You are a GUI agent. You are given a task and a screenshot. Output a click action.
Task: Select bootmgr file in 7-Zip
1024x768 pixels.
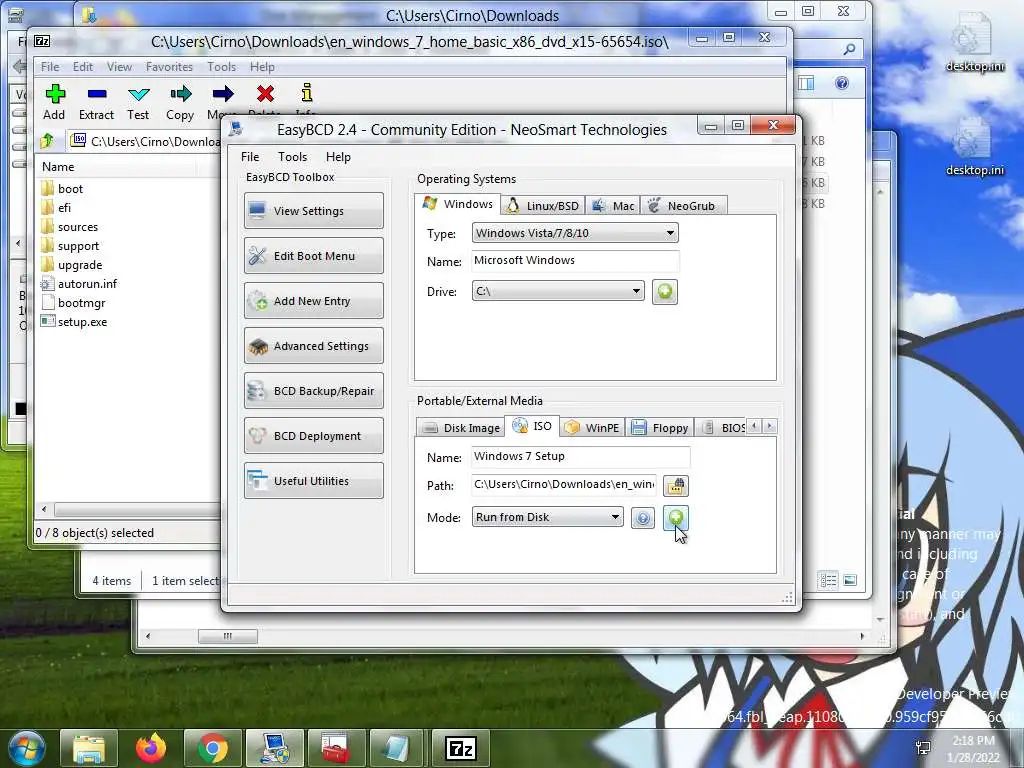pos(73,302)
